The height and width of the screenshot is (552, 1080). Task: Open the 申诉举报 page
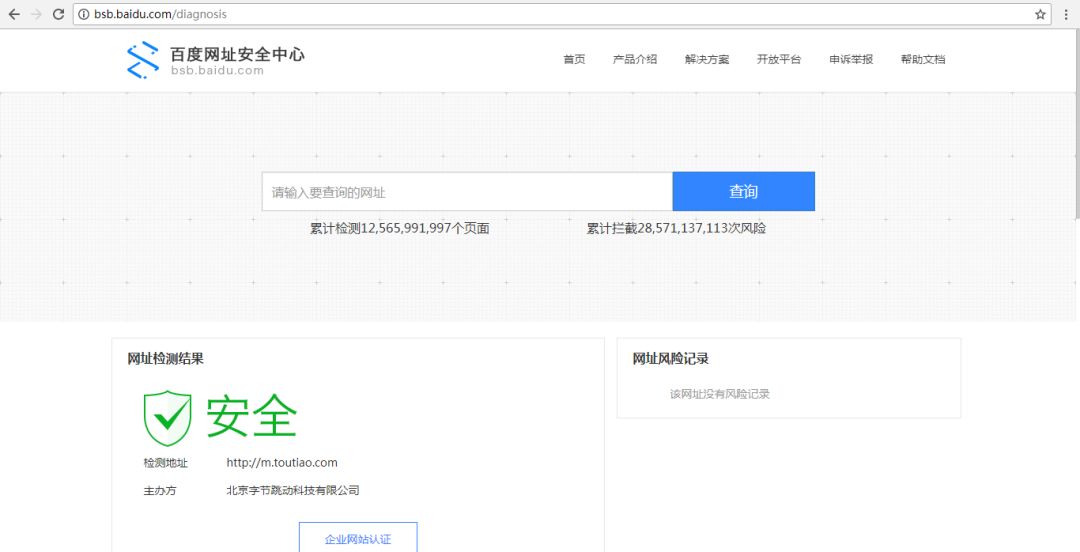point(851,59)
